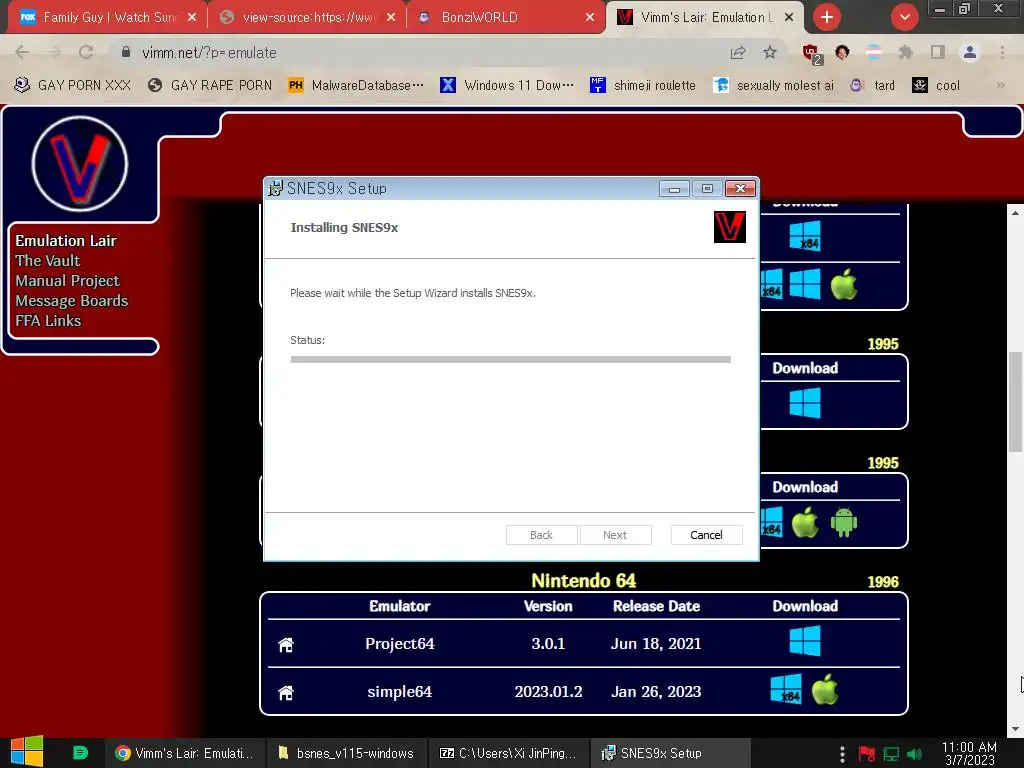Show the clock at 11:00 AM
The image size is (1024, 768).
(x=969, y=753)
